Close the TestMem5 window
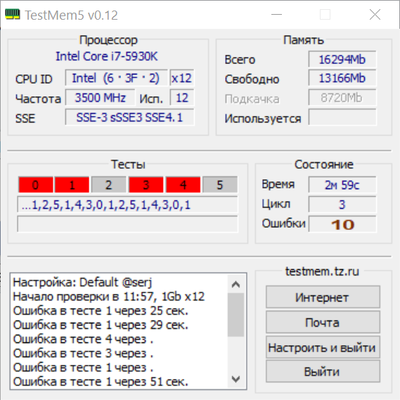 point(375,15)
